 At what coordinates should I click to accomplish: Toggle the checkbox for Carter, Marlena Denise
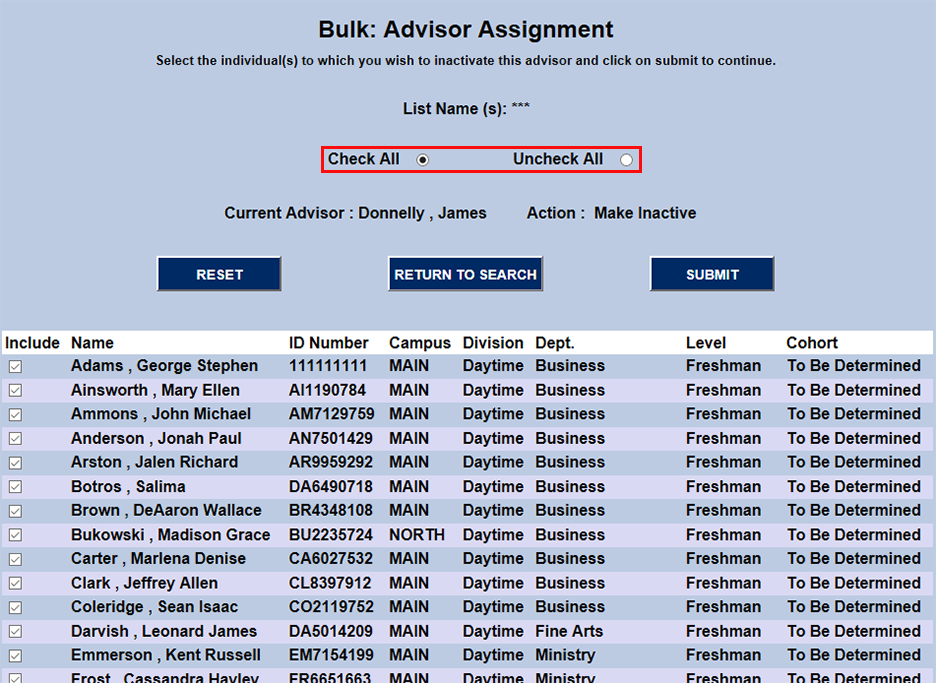pos(14,558)
